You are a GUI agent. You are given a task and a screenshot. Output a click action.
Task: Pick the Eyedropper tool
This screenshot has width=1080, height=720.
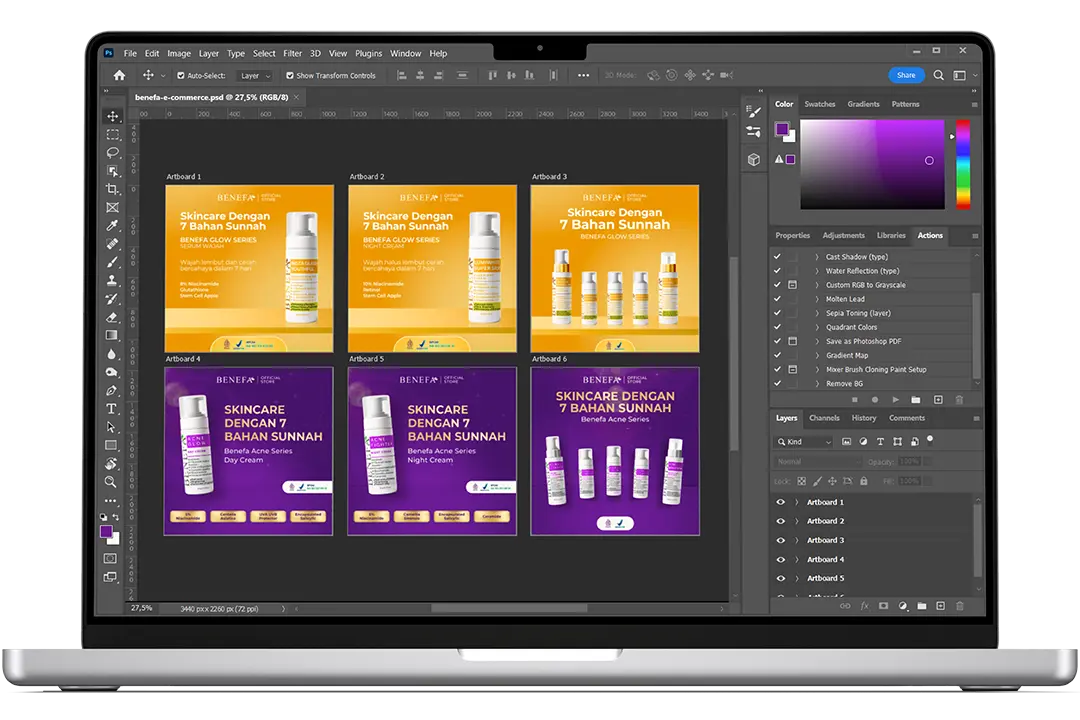(113, 226)
